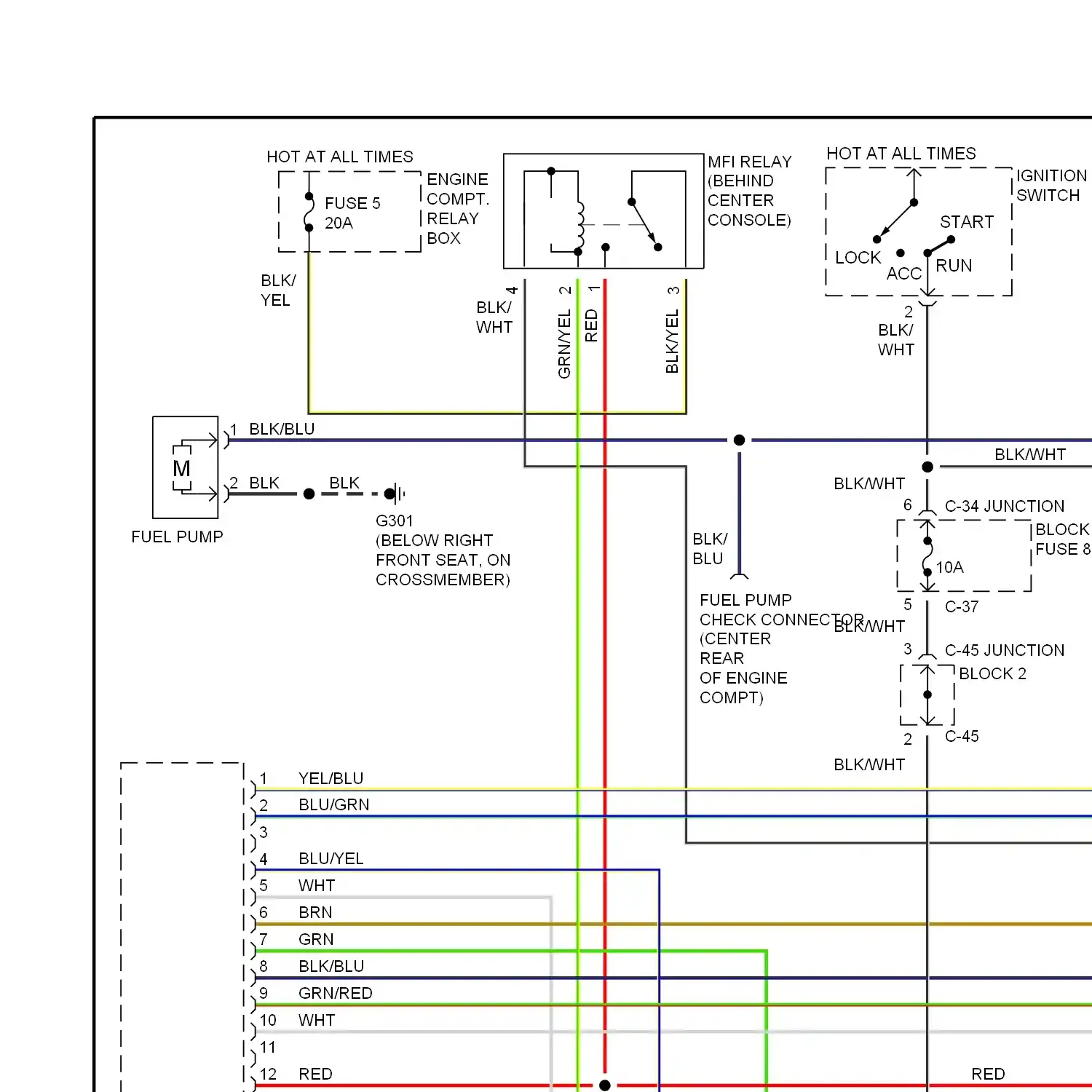The height and width of the screenshot is (1092, 1092).
Task: Click the MFI relay coil symbol
Action: tap(579, 226)
